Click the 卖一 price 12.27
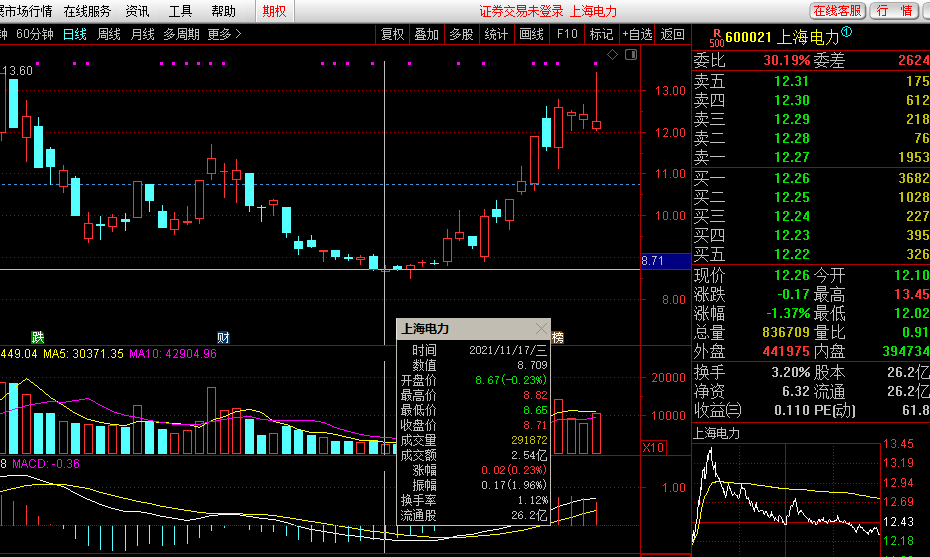This screenshot has height=557, width=930. (x=792, y=157)
